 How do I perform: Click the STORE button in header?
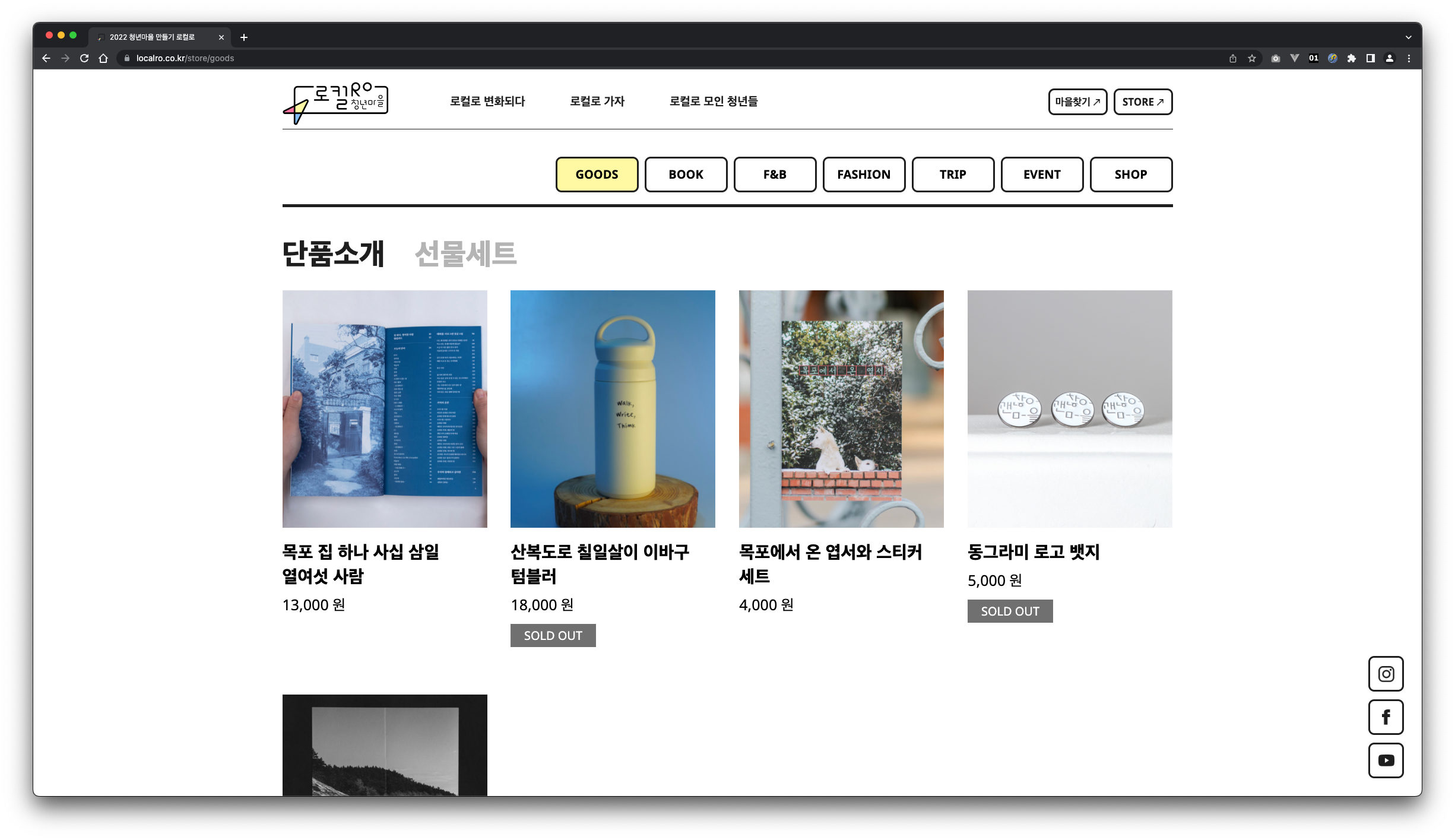[x=1143, y=102]
